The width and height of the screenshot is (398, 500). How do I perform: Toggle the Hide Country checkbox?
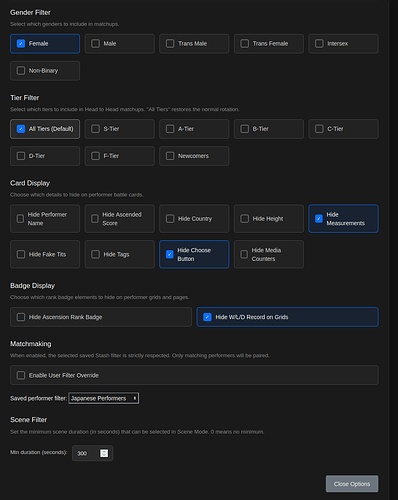tap(170, 219)
